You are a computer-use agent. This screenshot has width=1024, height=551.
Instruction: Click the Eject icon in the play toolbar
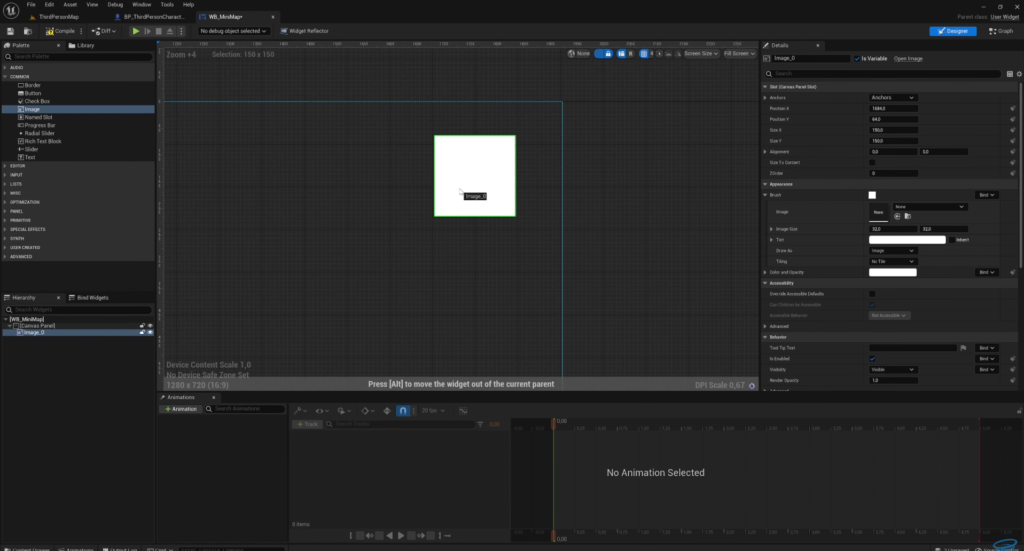(170, 31)
